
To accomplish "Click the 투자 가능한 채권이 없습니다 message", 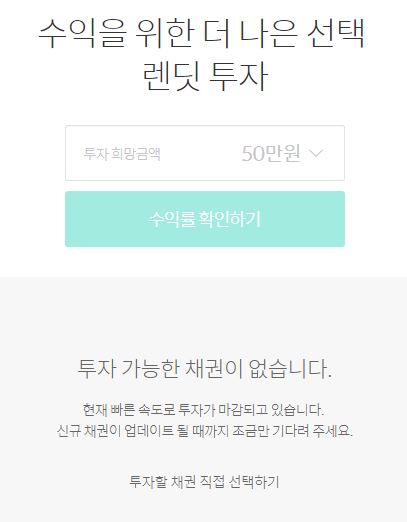I will 205,369.
